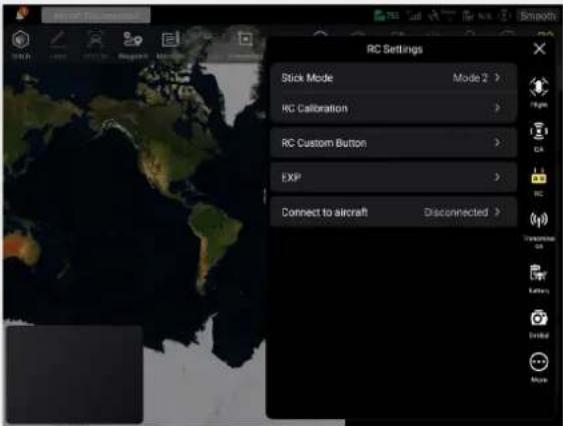Click the grey status banner at top
This screenshot has width=563, height=426.
(x=96, y=15)
